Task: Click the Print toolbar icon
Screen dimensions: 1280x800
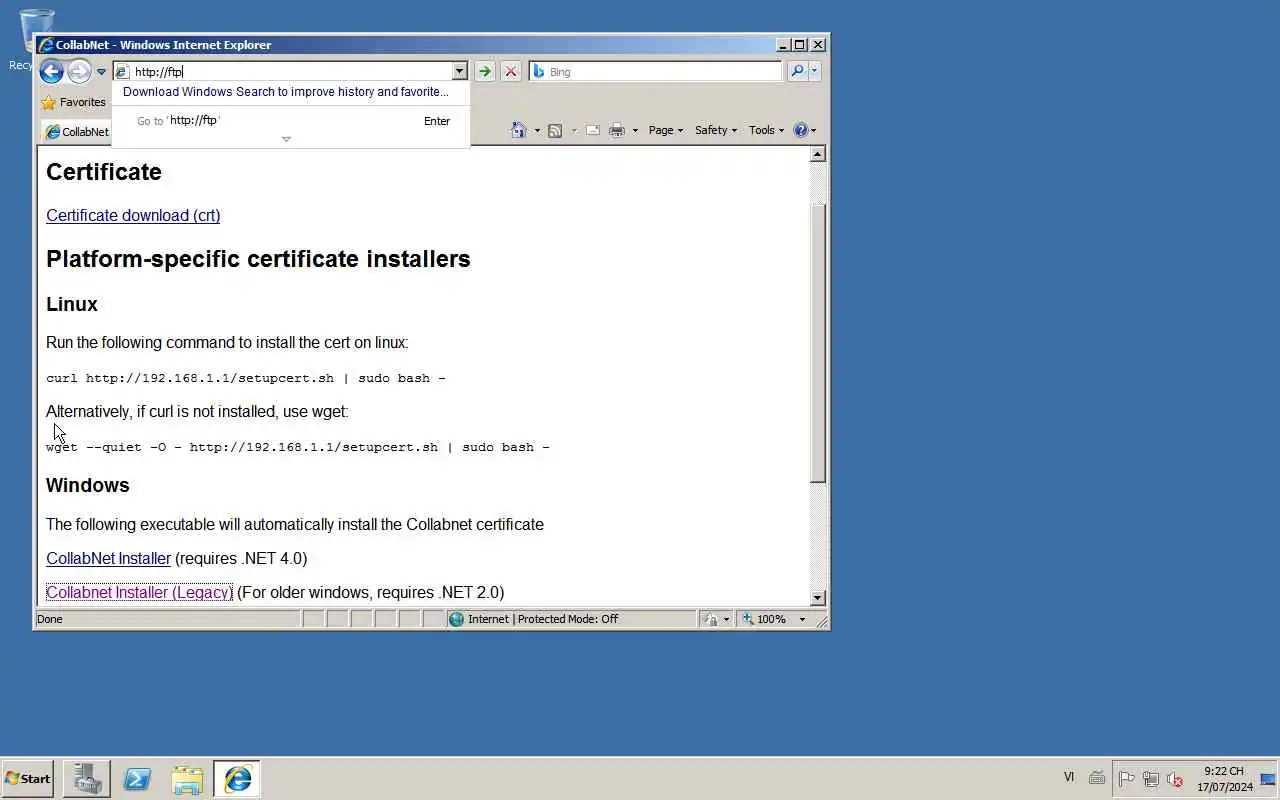Action: [x=617, y=130]
